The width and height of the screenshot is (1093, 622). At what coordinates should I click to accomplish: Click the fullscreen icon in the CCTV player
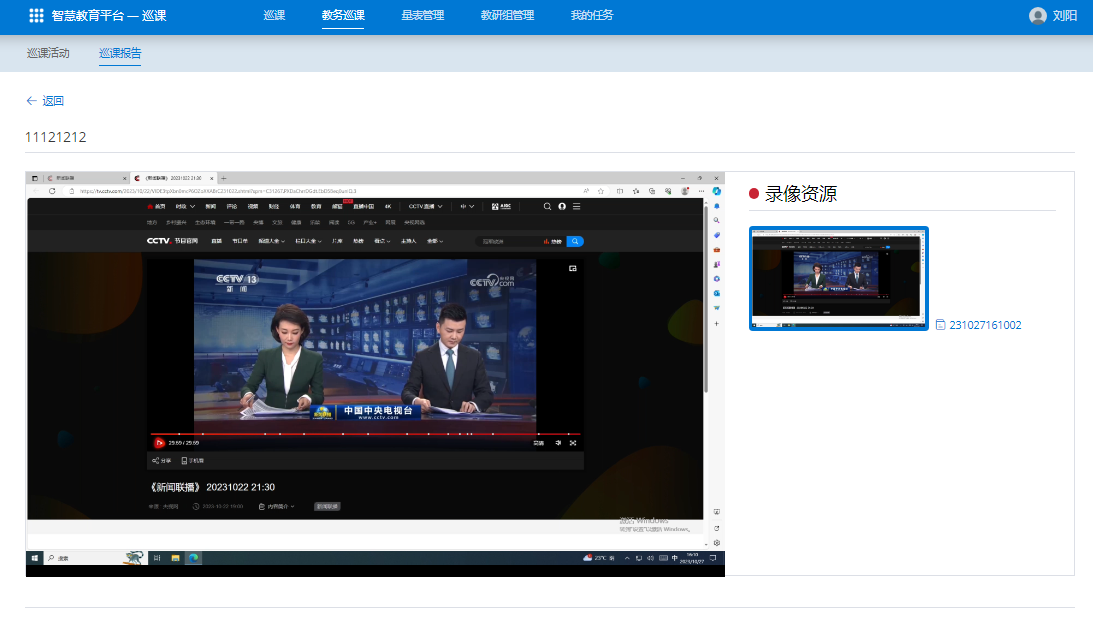[x=573, y=442]
